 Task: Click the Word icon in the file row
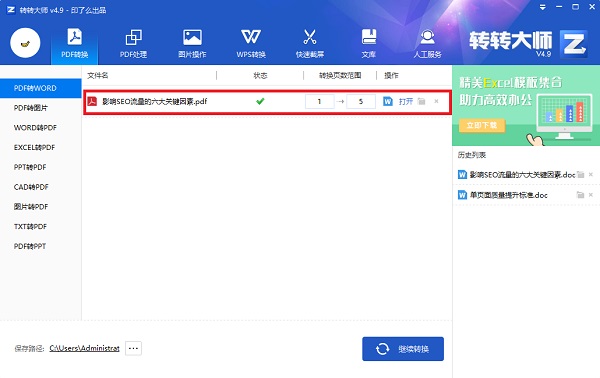tap(388, 101)
